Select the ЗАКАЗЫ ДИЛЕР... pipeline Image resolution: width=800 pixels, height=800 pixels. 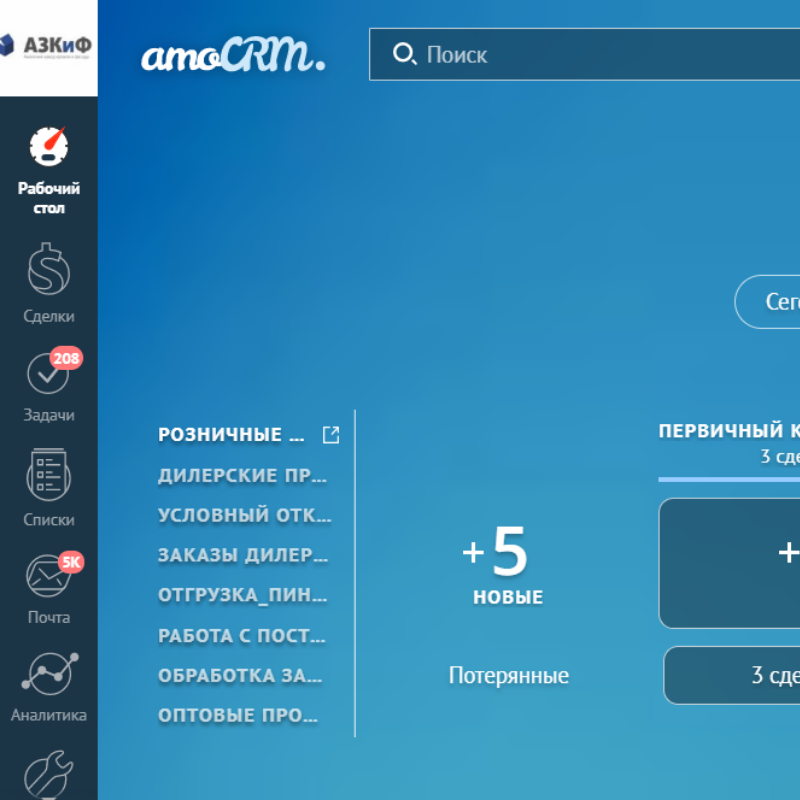point(242,556)
